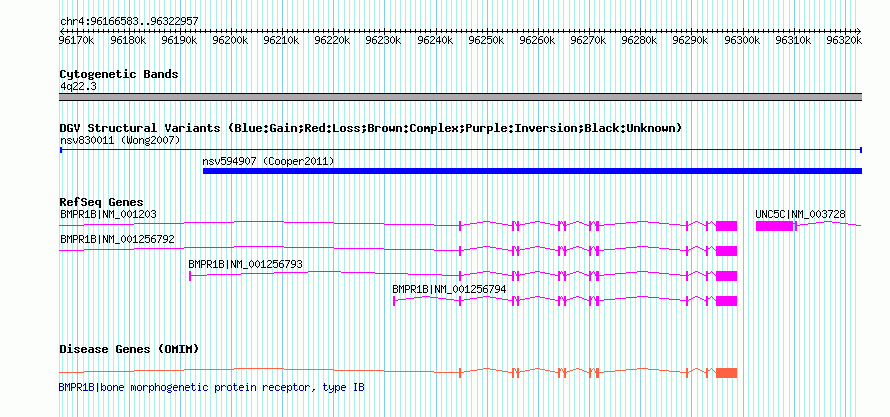Open the BMPR1B|NM_001256793 transcript label
Viewport: 890px width, 417px height.
(245, 264)
